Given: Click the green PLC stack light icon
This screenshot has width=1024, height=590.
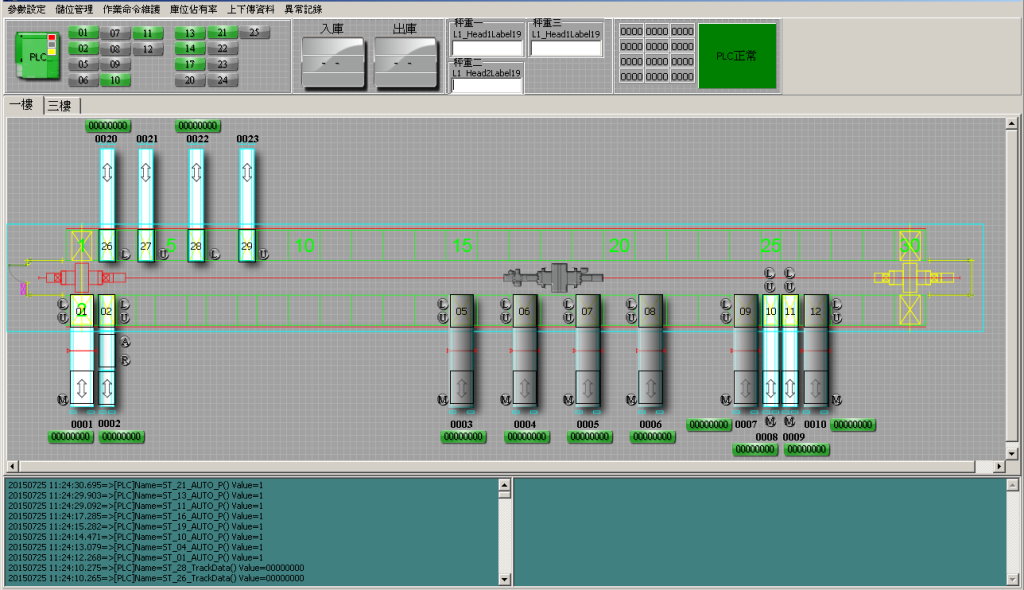Looking at the screenshot, I should pyautogui.click(x=39, y=56).
